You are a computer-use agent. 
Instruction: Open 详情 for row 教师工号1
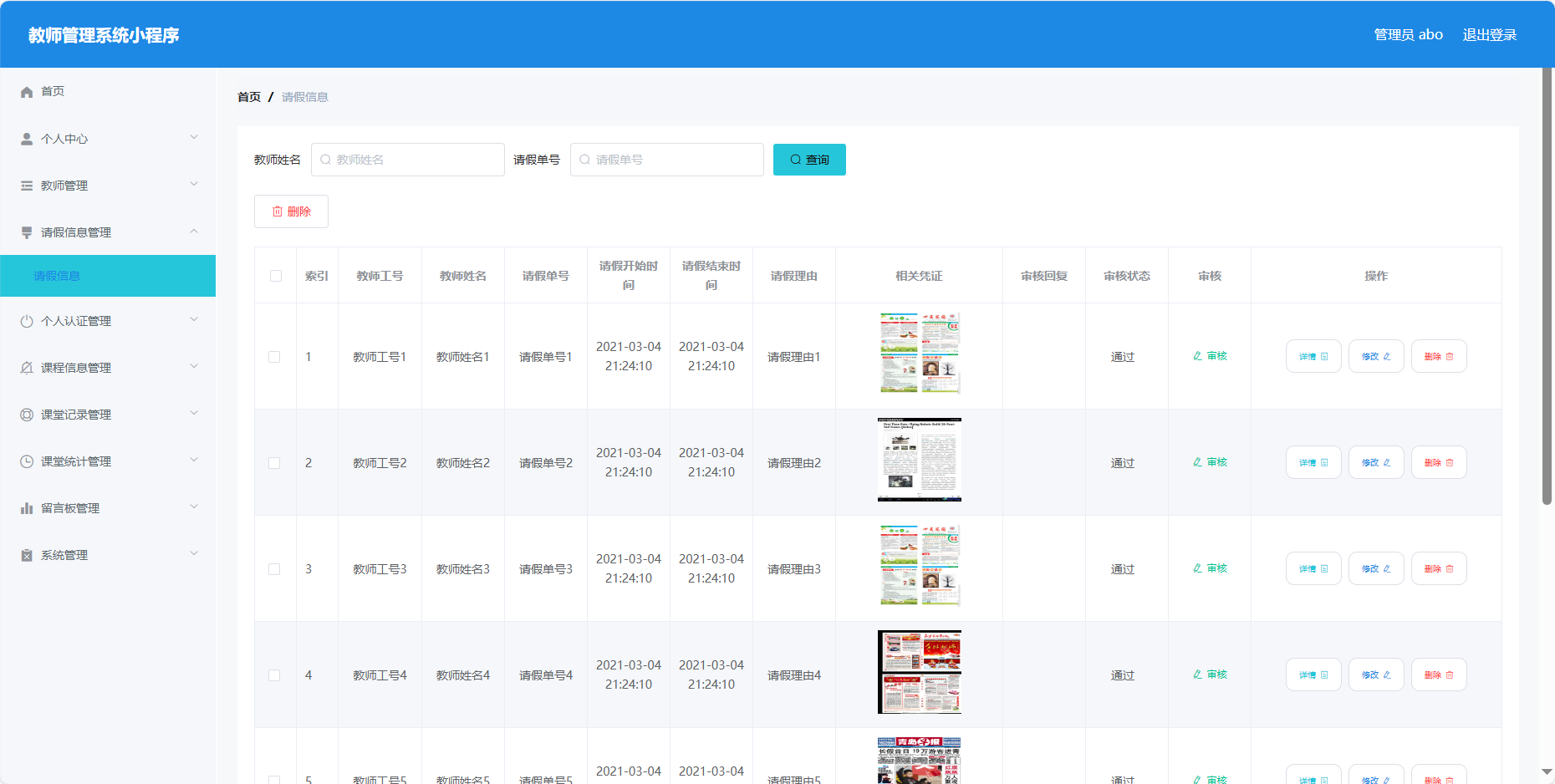coord(1313,356)
